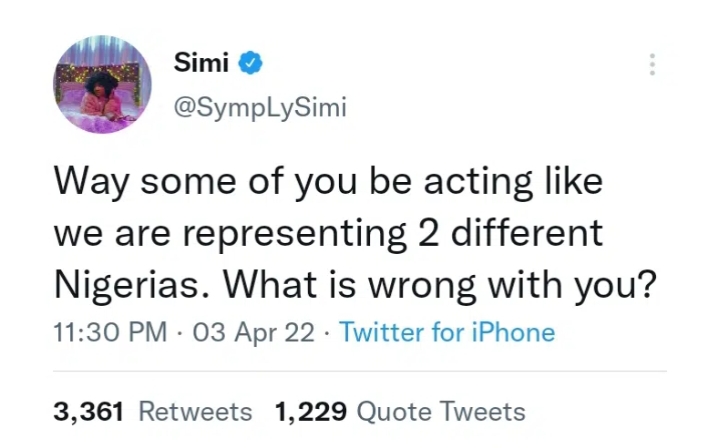This screenshot has height=448, width=720.
Task: Open the Twitter for iPhone source link
Action: click(x=447, y=332)
